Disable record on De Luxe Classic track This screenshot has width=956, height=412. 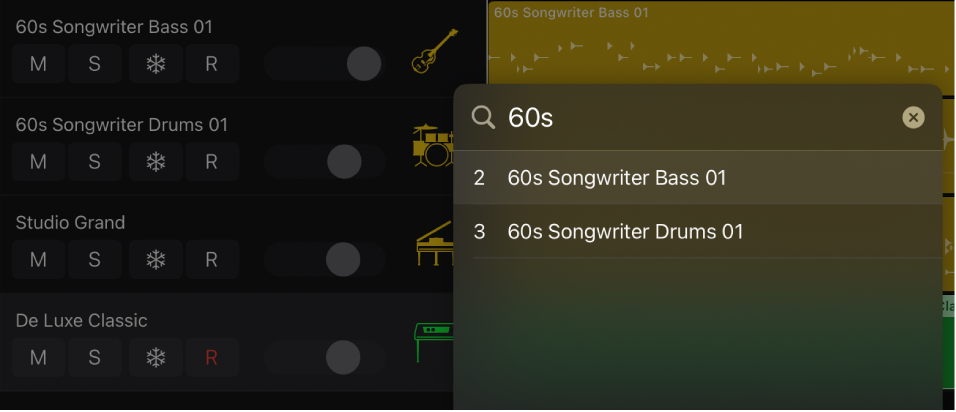(x=211, y=357)
